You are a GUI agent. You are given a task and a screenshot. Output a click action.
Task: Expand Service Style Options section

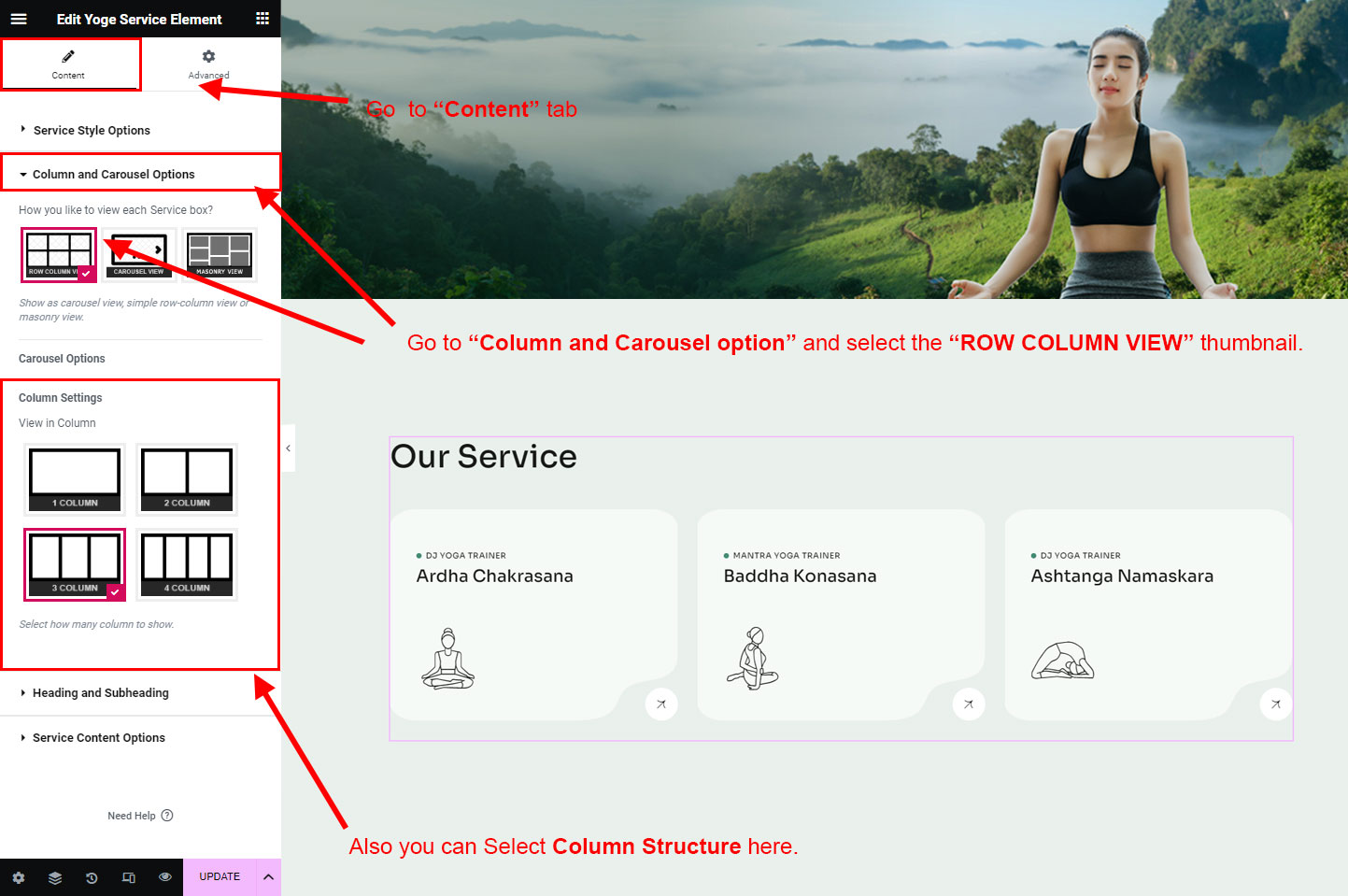92,131
